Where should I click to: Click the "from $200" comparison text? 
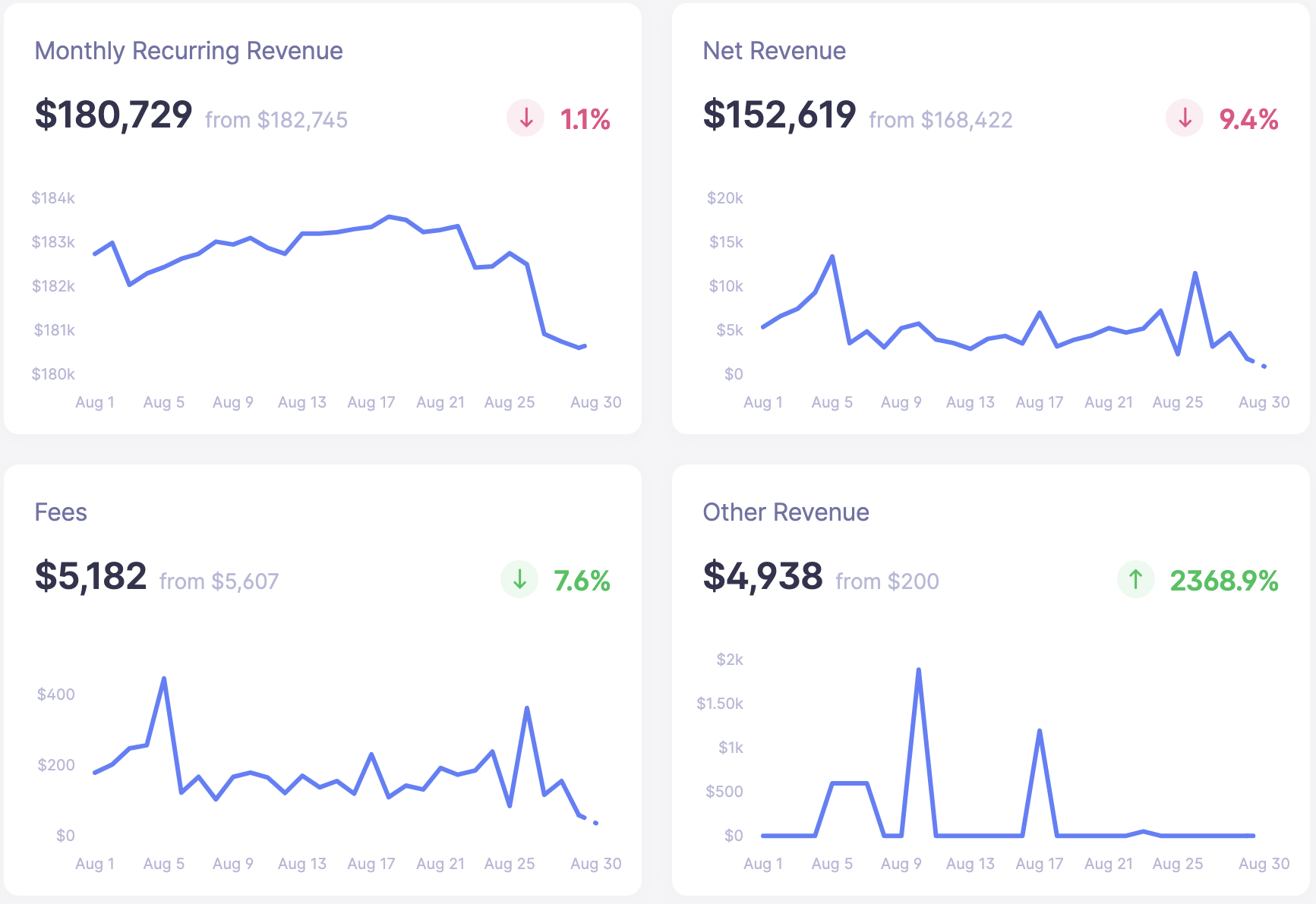tap(887, 581)
